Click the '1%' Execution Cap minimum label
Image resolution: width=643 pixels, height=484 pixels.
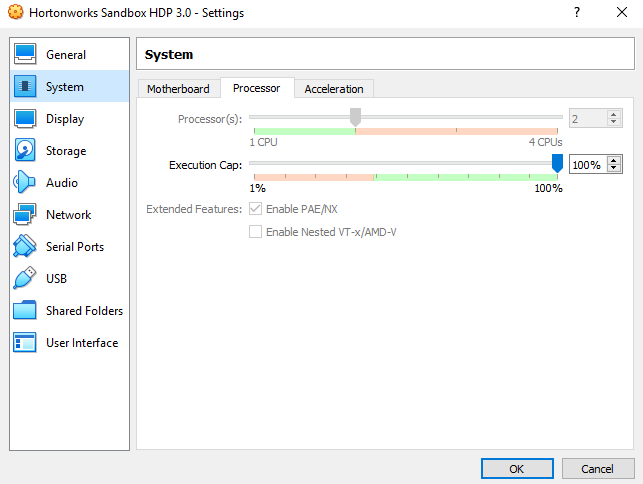tap(258, 188)
